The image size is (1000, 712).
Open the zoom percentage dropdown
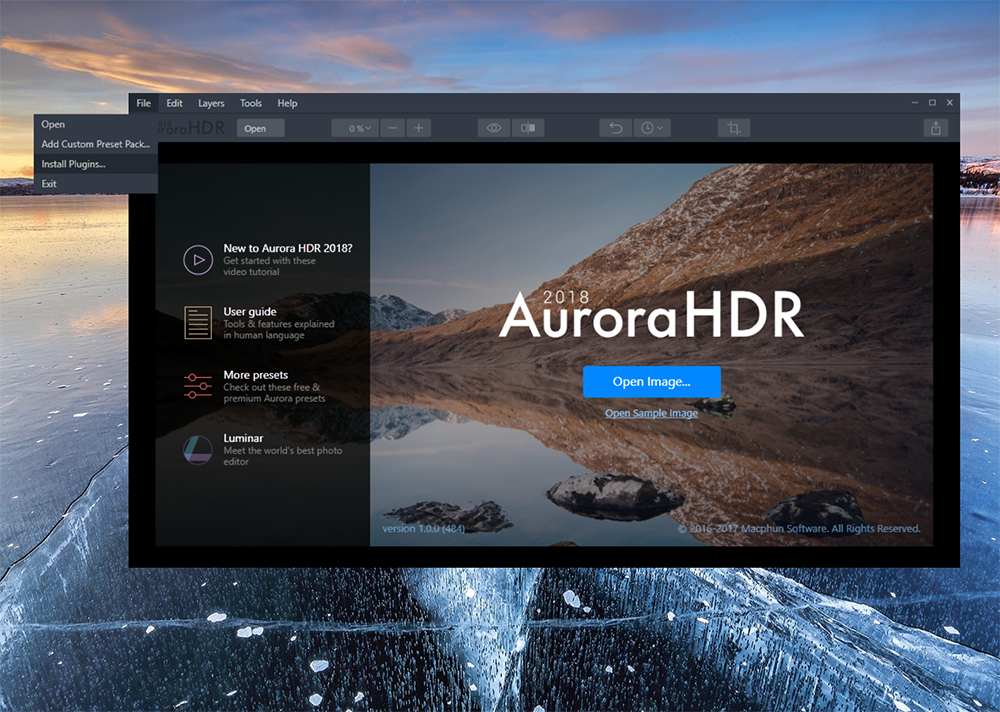355,128
